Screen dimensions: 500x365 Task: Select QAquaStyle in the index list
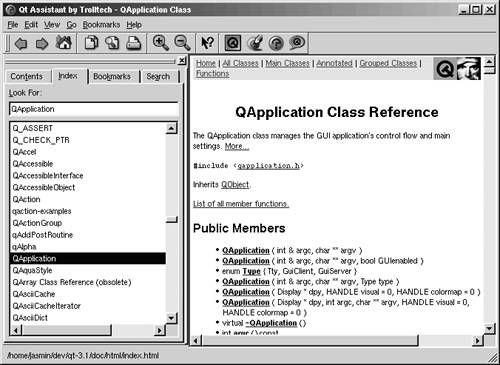click(x=88, y=270)
